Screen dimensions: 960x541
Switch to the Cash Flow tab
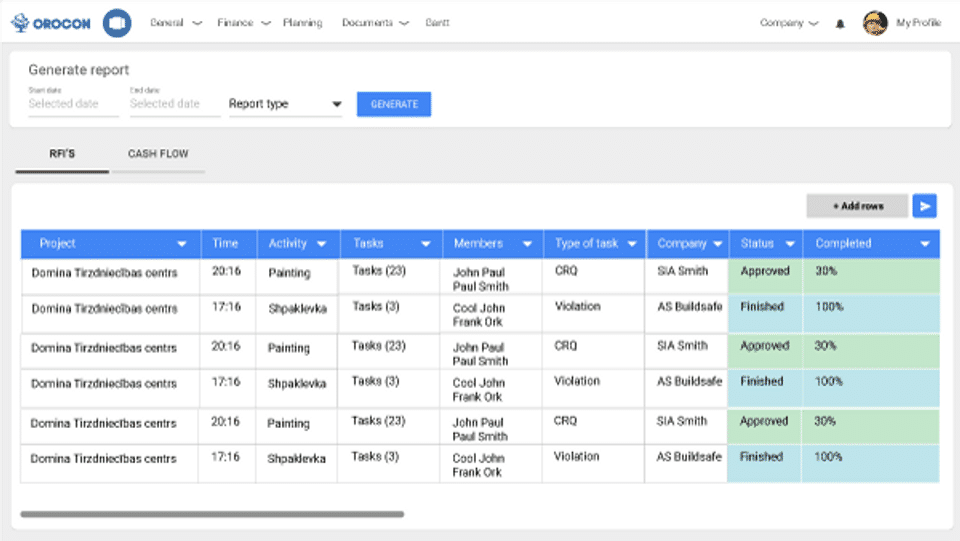pos(158,154)
